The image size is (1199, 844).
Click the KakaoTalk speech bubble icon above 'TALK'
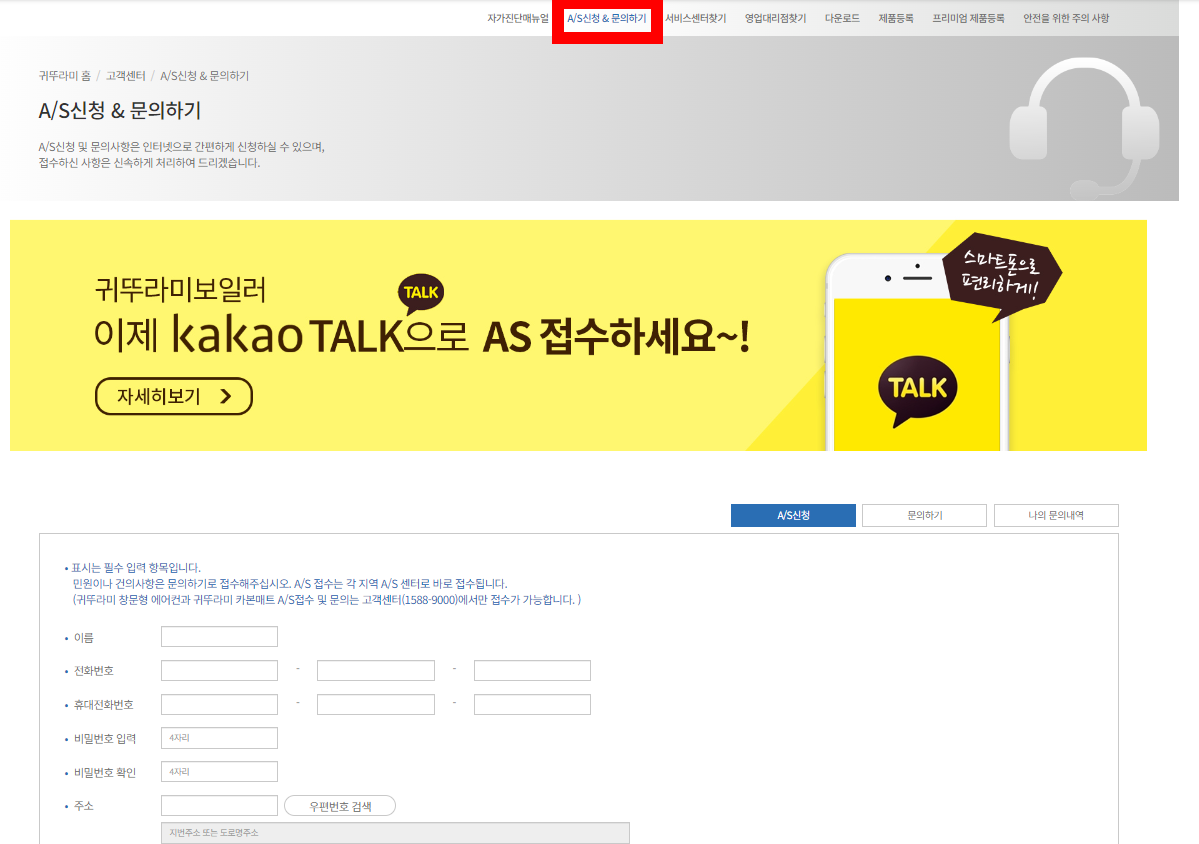420,293
